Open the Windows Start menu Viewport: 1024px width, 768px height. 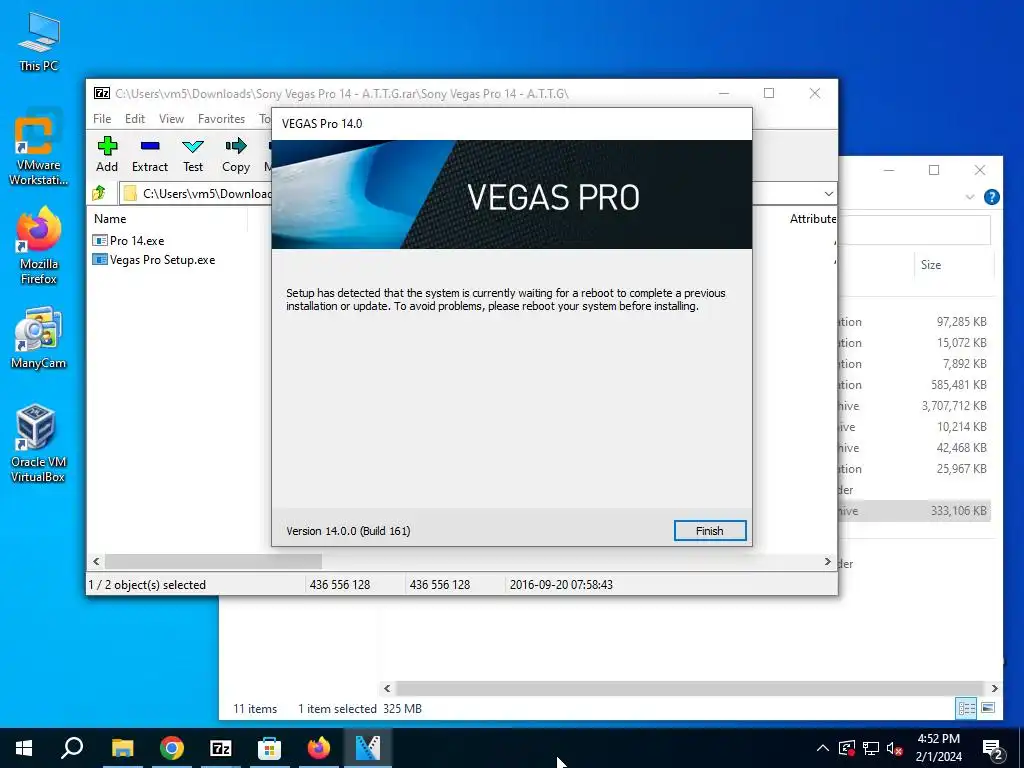click(24, 748)
